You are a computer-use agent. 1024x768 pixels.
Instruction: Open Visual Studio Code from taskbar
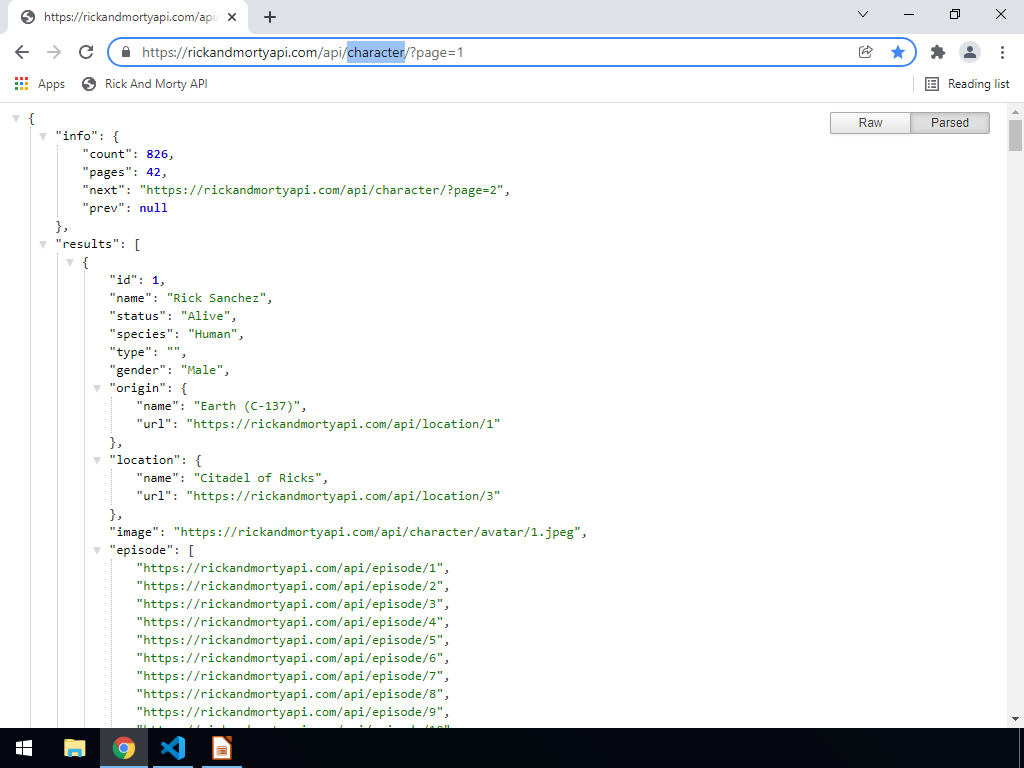point(173,748)
